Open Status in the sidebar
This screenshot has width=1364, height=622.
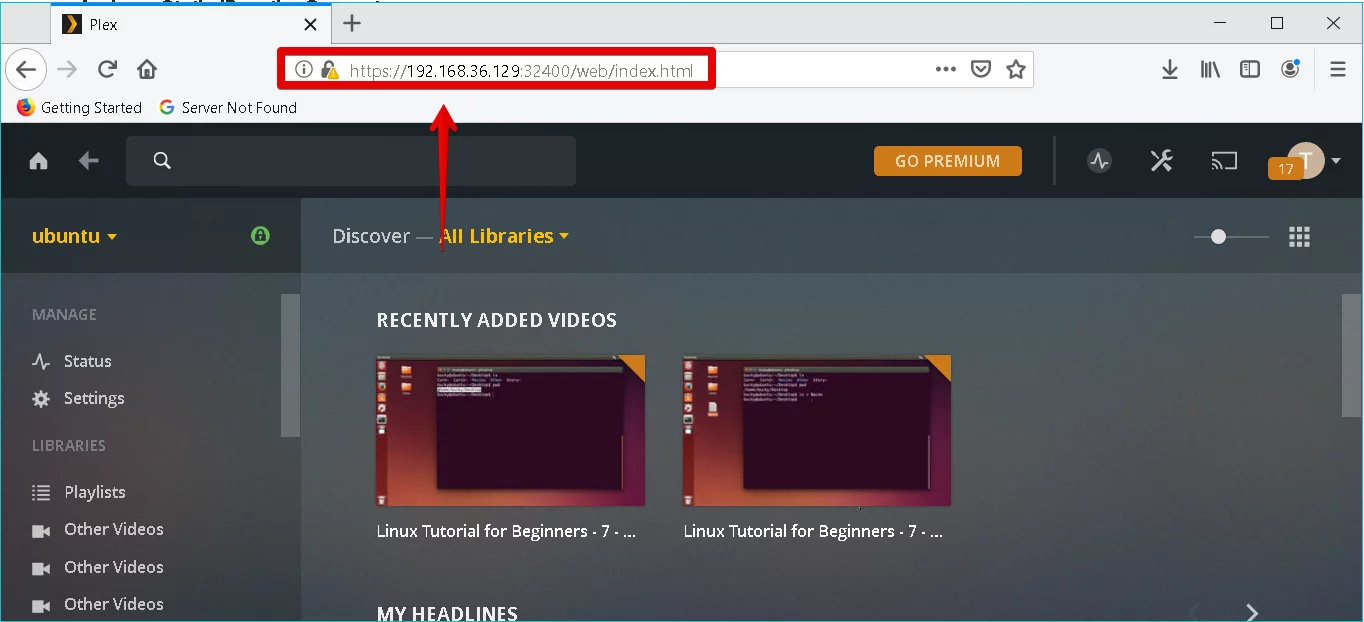(x=72, y=361)
